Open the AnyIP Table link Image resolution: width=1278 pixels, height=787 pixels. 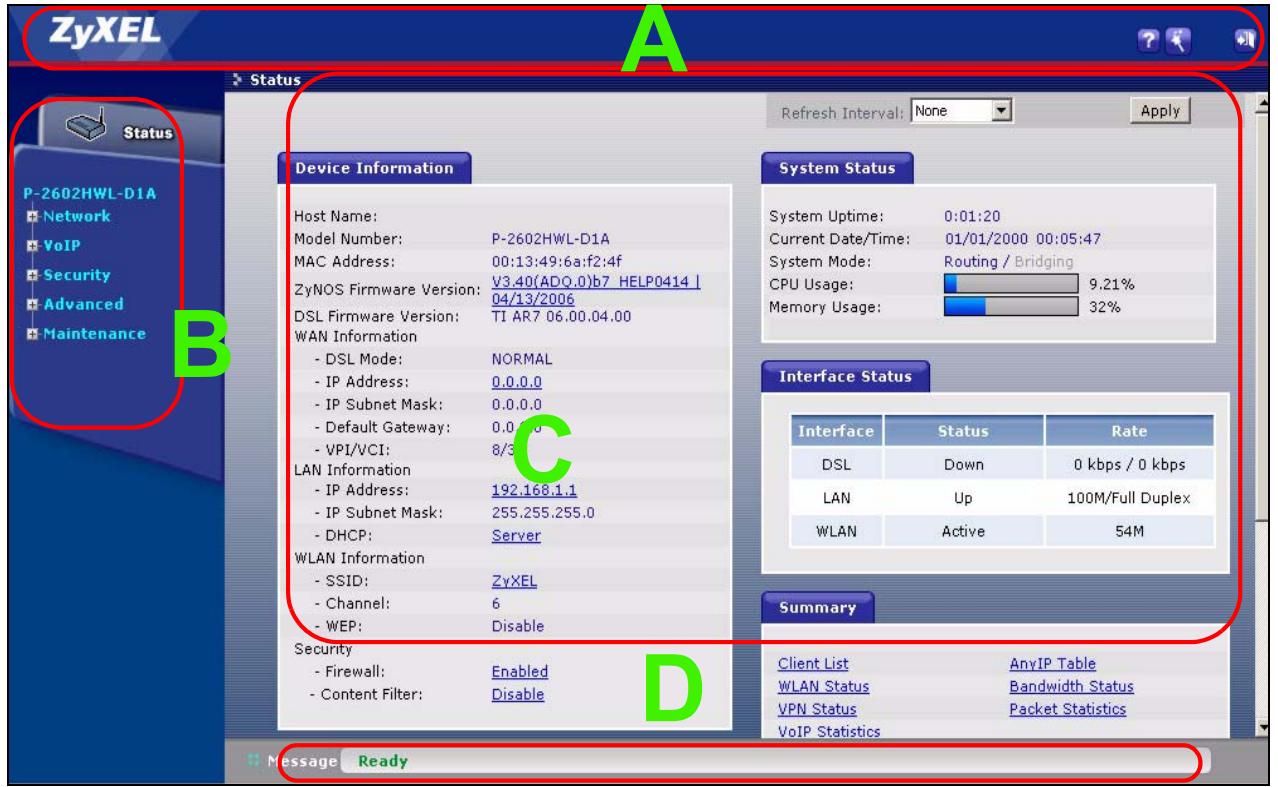(x=1053, y=663)
